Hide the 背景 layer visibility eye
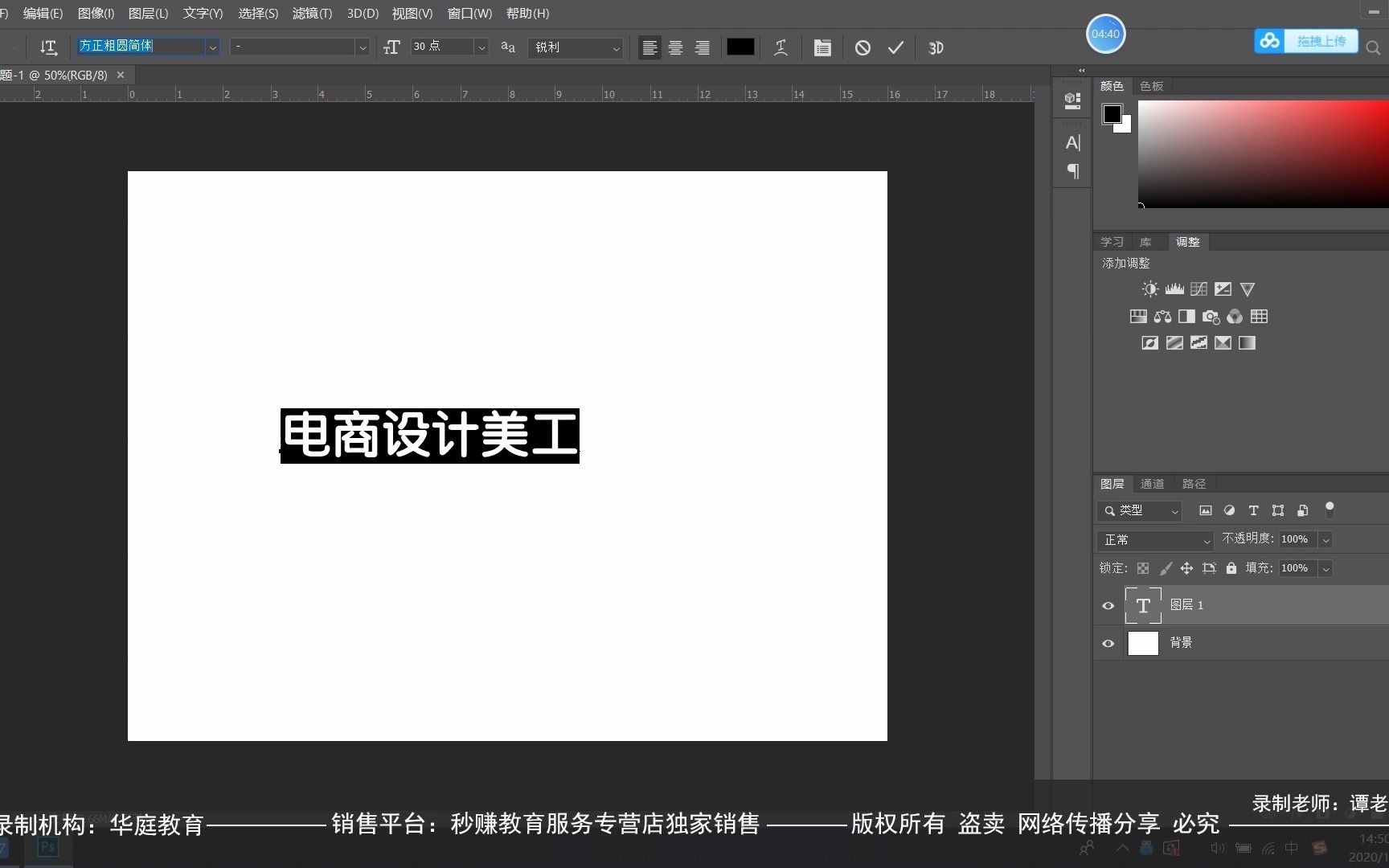Image resolution: width=1389 pixels, height=868 pixels. tap(1108, 643)
